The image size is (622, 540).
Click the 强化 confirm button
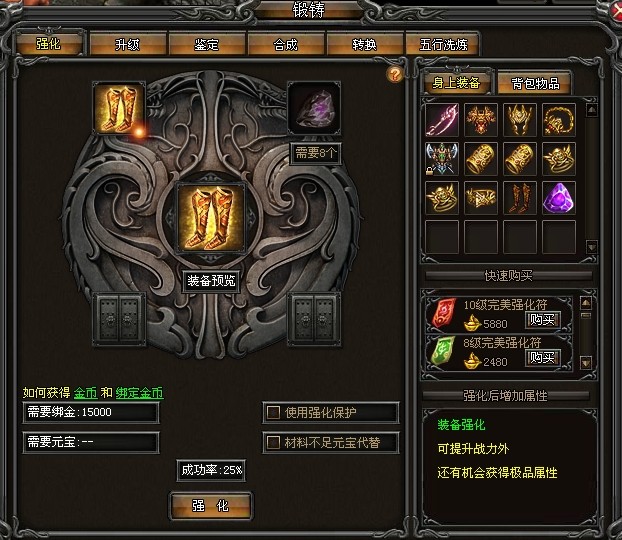point(211,506)
